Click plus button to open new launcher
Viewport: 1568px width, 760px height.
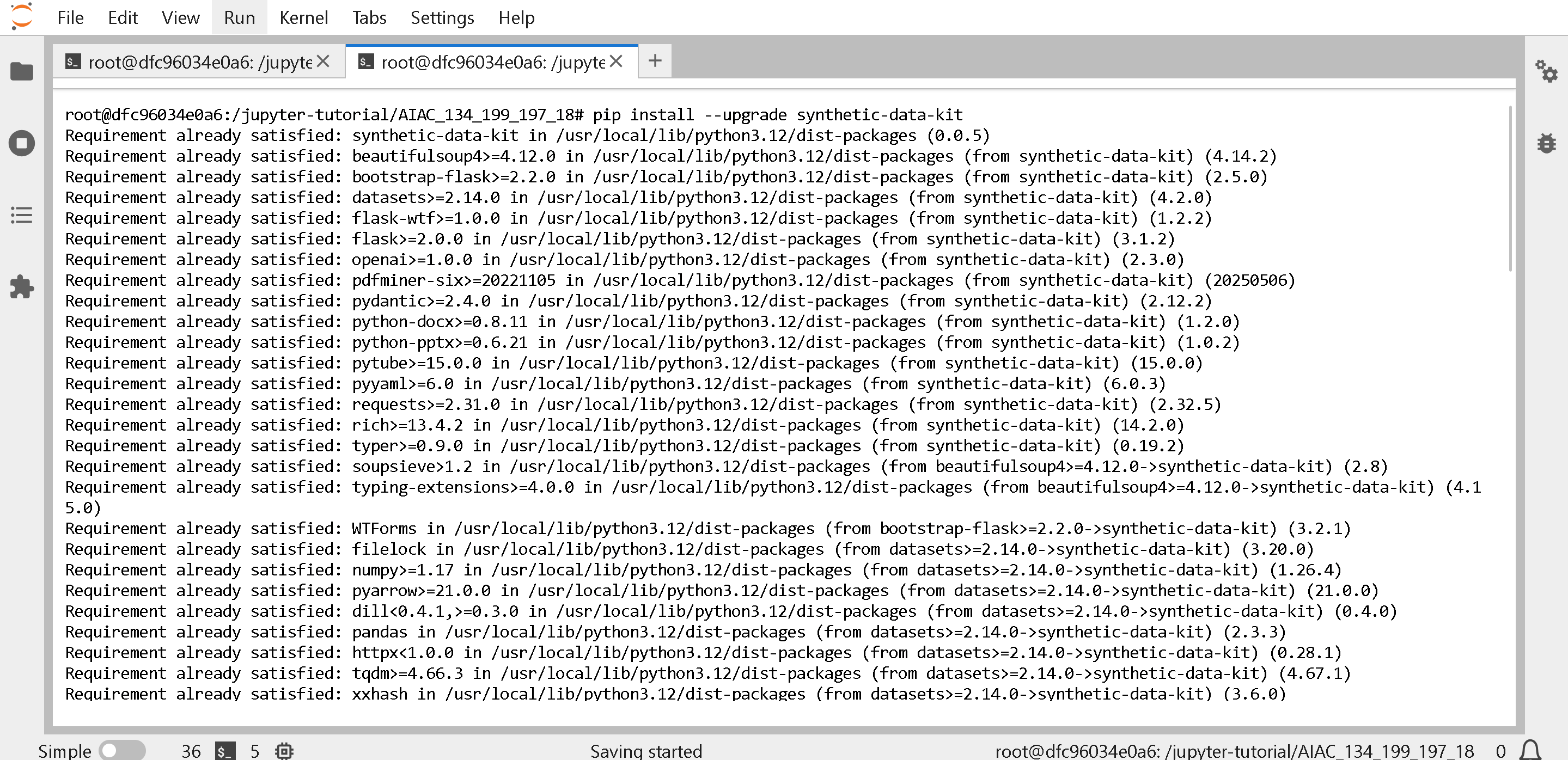click(655, 61)
